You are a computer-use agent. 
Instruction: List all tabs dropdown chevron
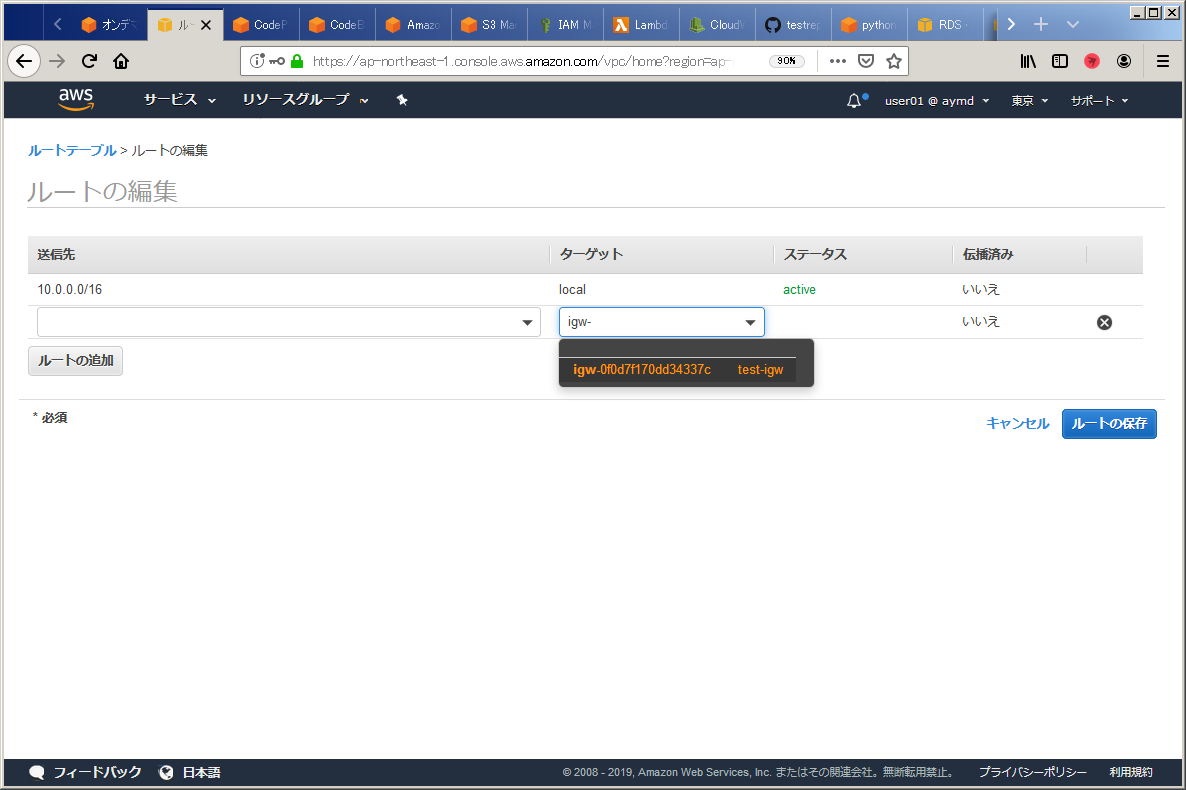(x=1073, y=24)
